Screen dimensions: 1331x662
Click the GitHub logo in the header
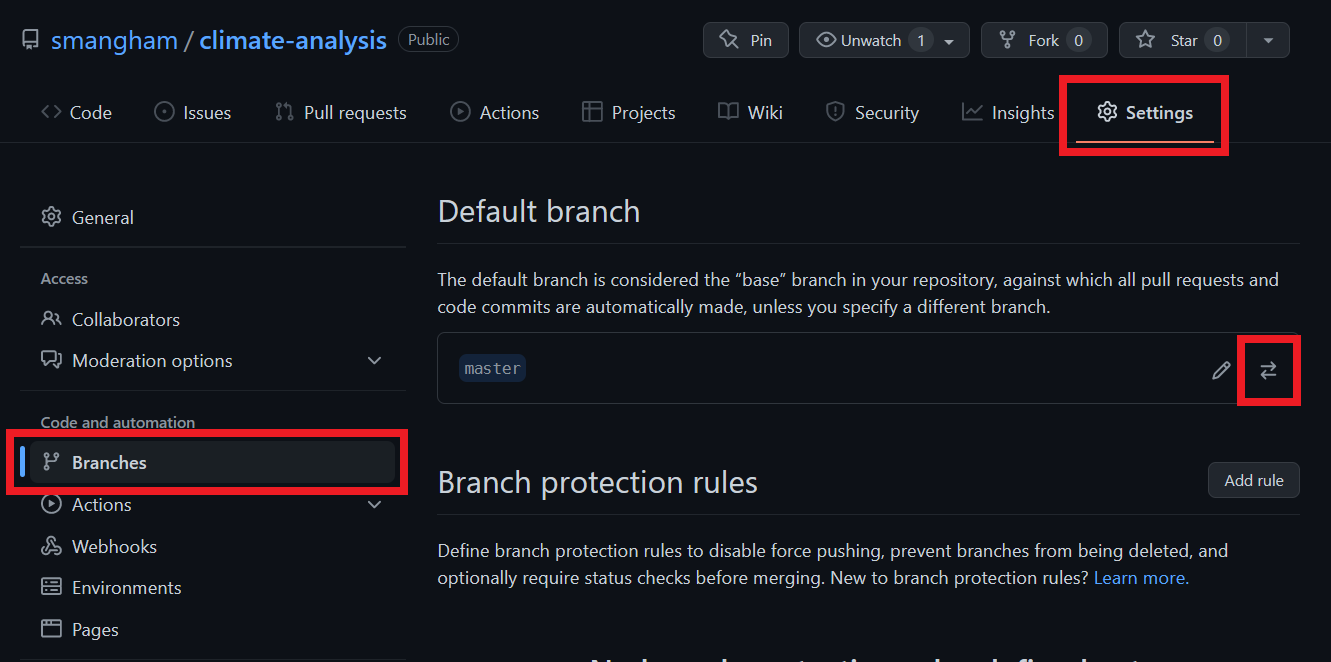29,39
